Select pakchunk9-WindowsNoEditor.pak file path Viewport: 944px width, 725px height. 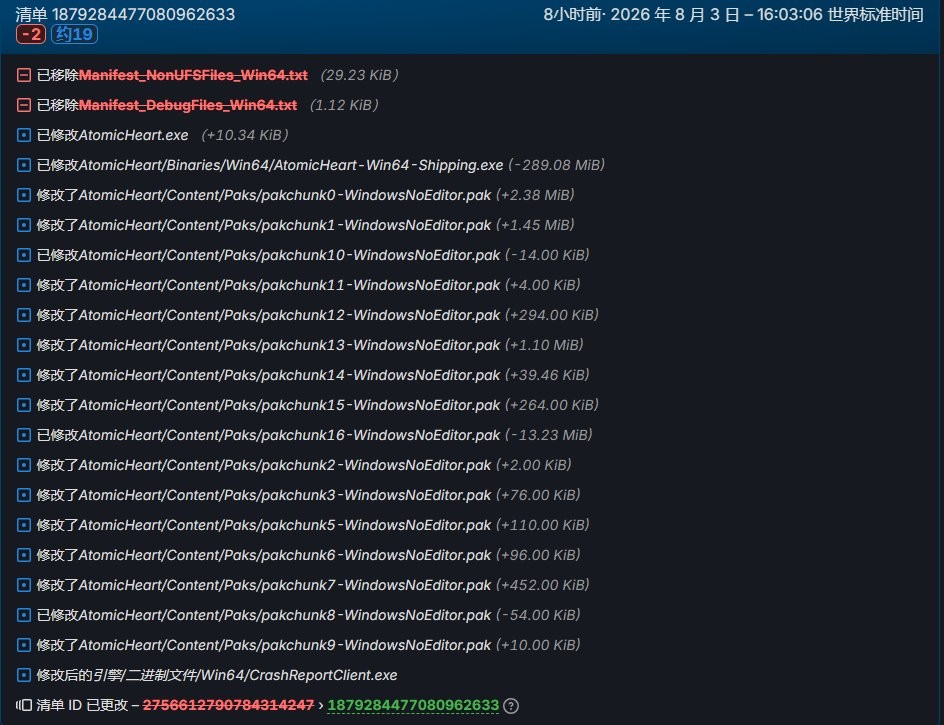(x=285, y=645)
